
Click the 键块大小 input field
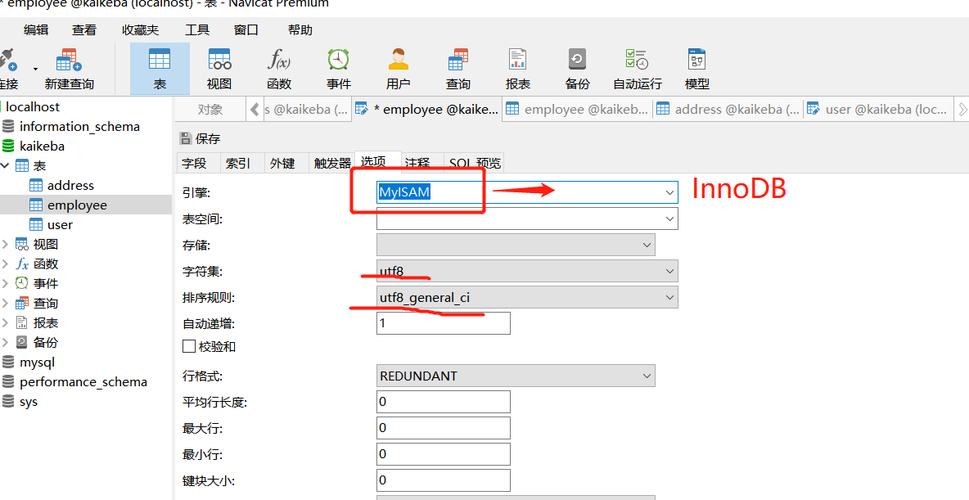coord(443,480)
